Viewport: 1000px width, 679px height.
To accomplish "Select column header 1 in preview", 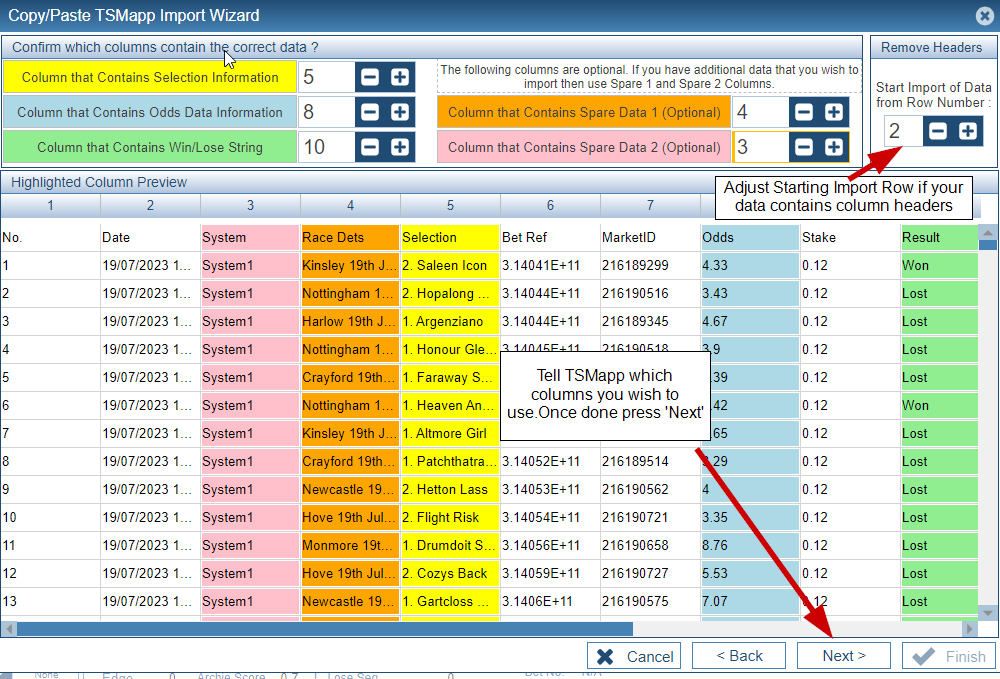I will click(50, 205).
